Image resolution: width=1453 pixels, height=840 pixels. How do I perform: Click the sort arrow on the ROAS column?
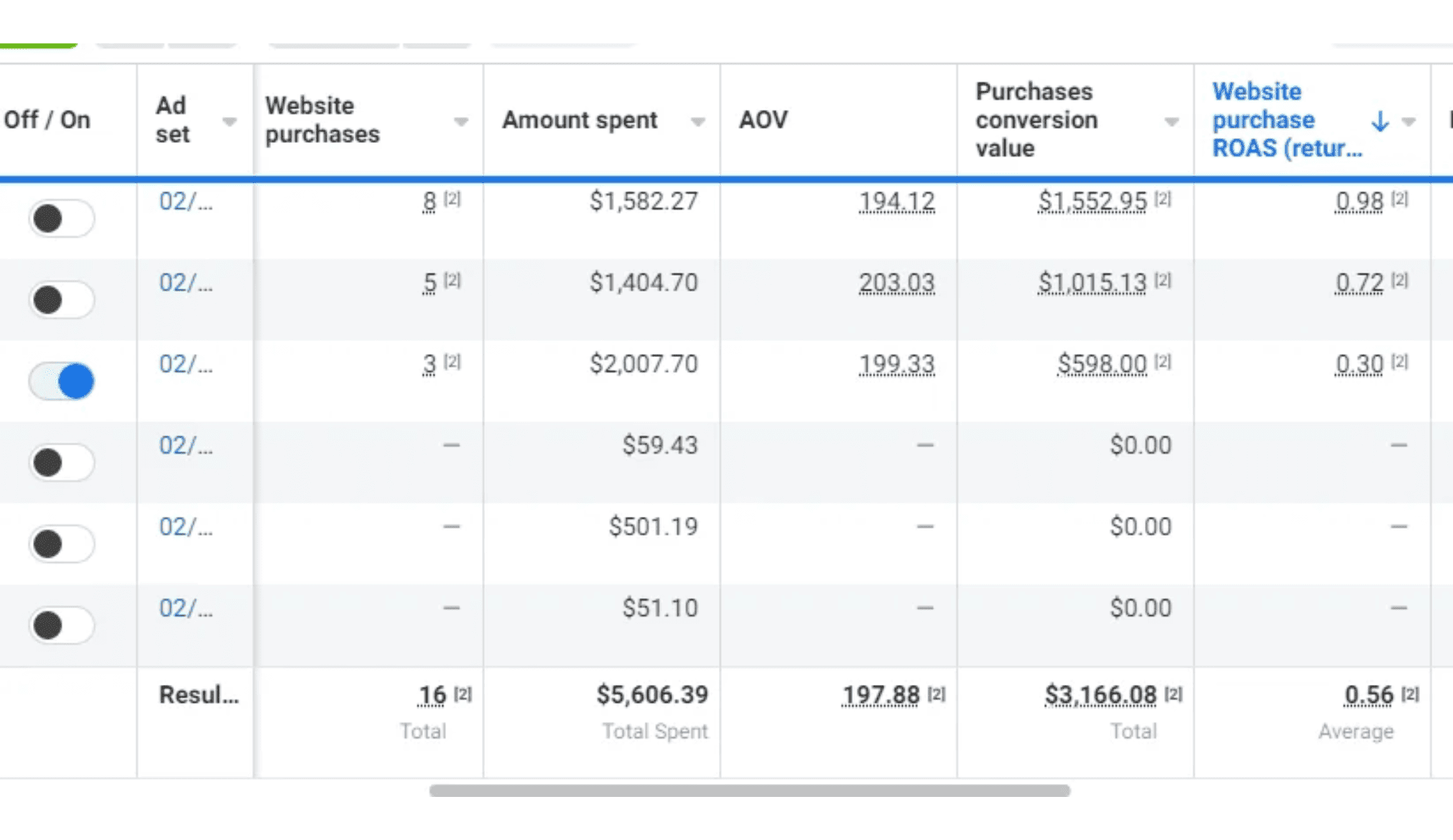click(x=1379, y=121)
